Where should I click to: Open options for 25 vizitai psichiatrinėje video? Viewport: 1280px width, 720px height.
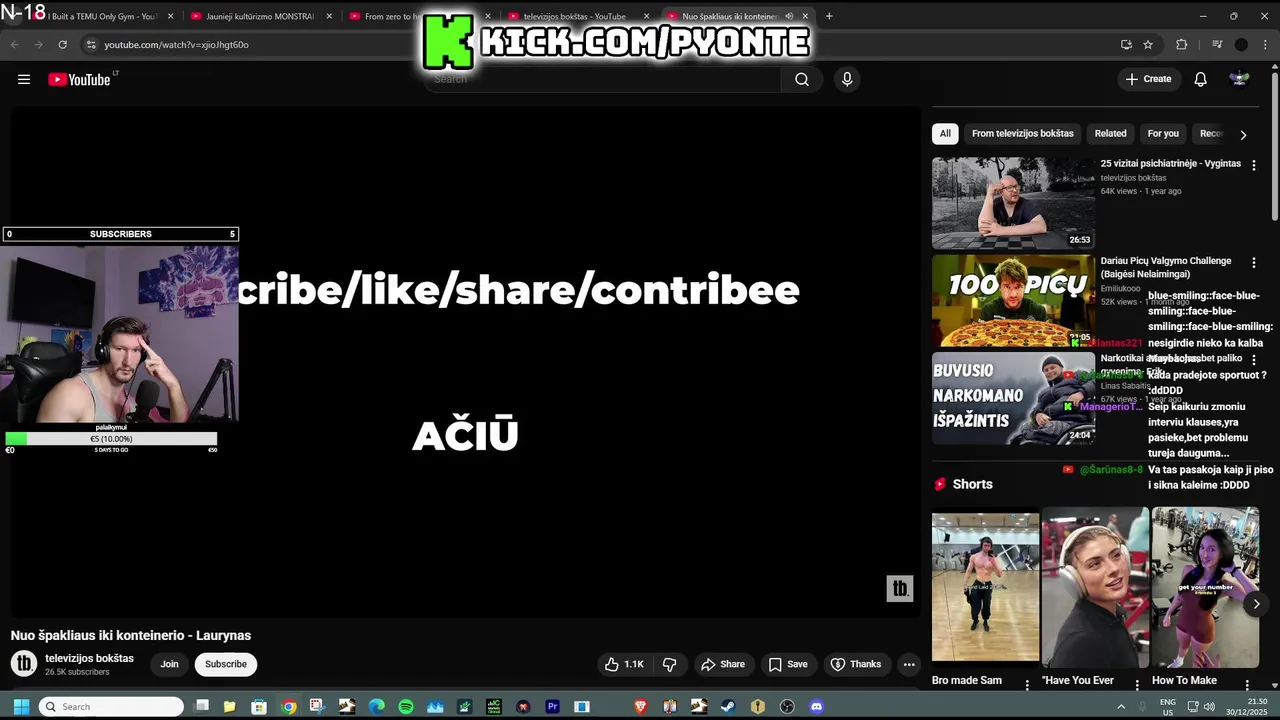1254,165
